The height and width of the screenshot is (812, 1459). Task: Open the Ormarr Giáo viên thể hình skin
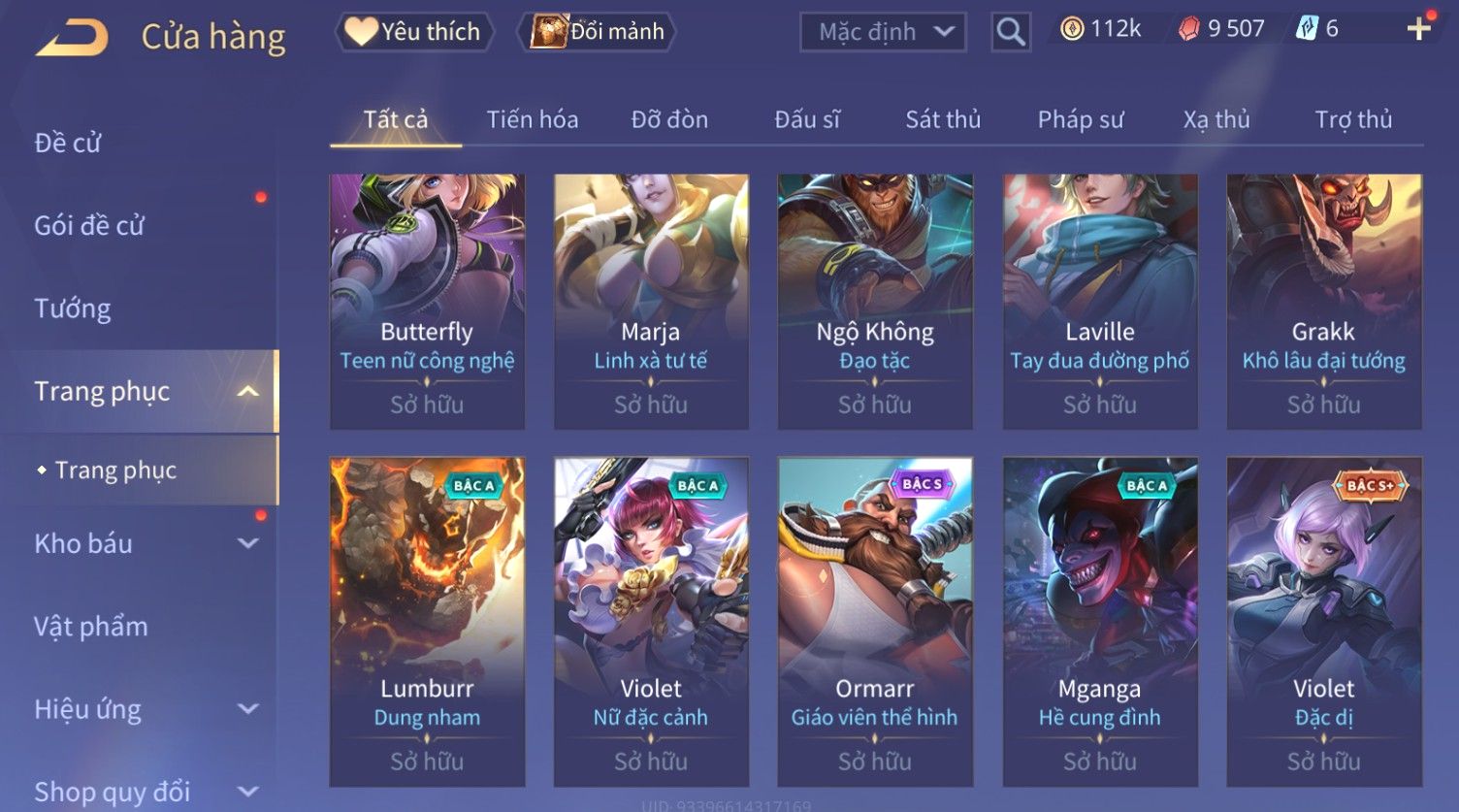(875, 621)
